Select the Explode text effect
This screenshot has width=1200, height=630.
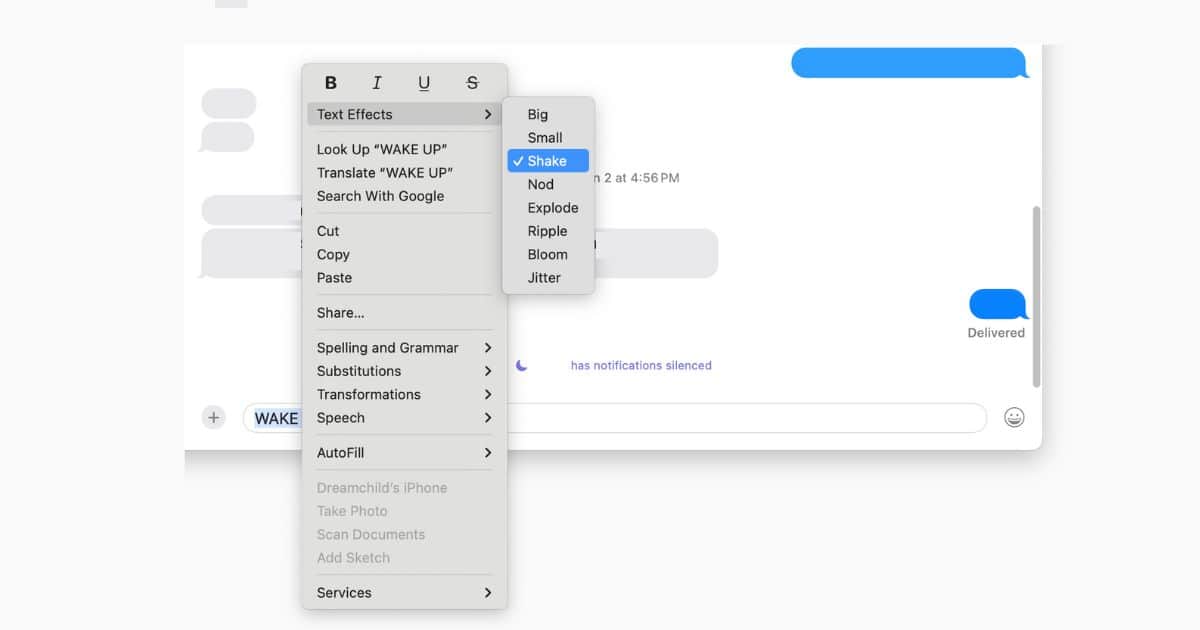[552, 208]
